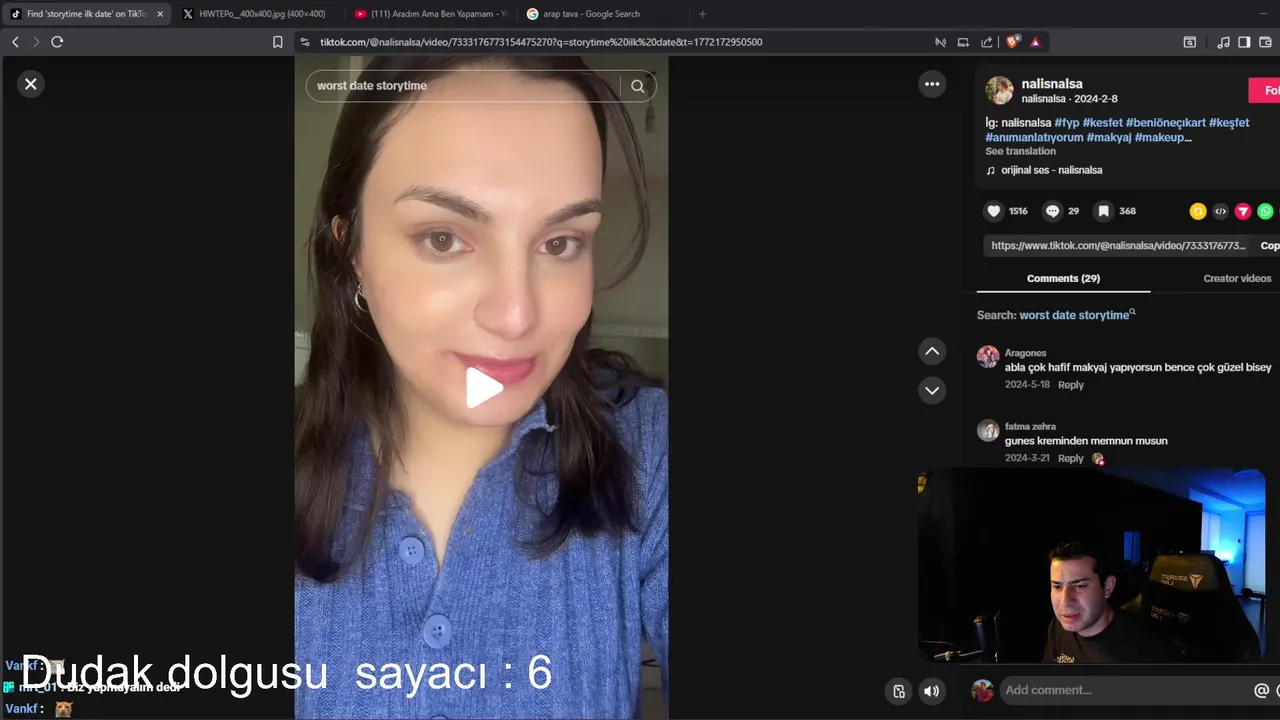Share to WhatsApp with the green icon
1280x720 pixels.
point(1266,211)
